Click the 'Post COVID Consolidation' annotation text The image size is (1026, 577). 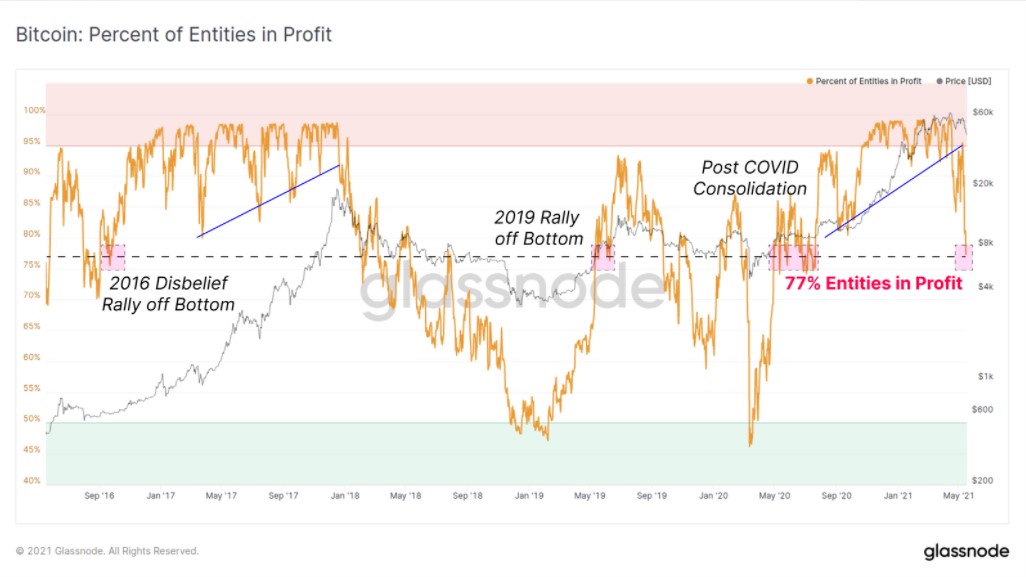point(750,178)
